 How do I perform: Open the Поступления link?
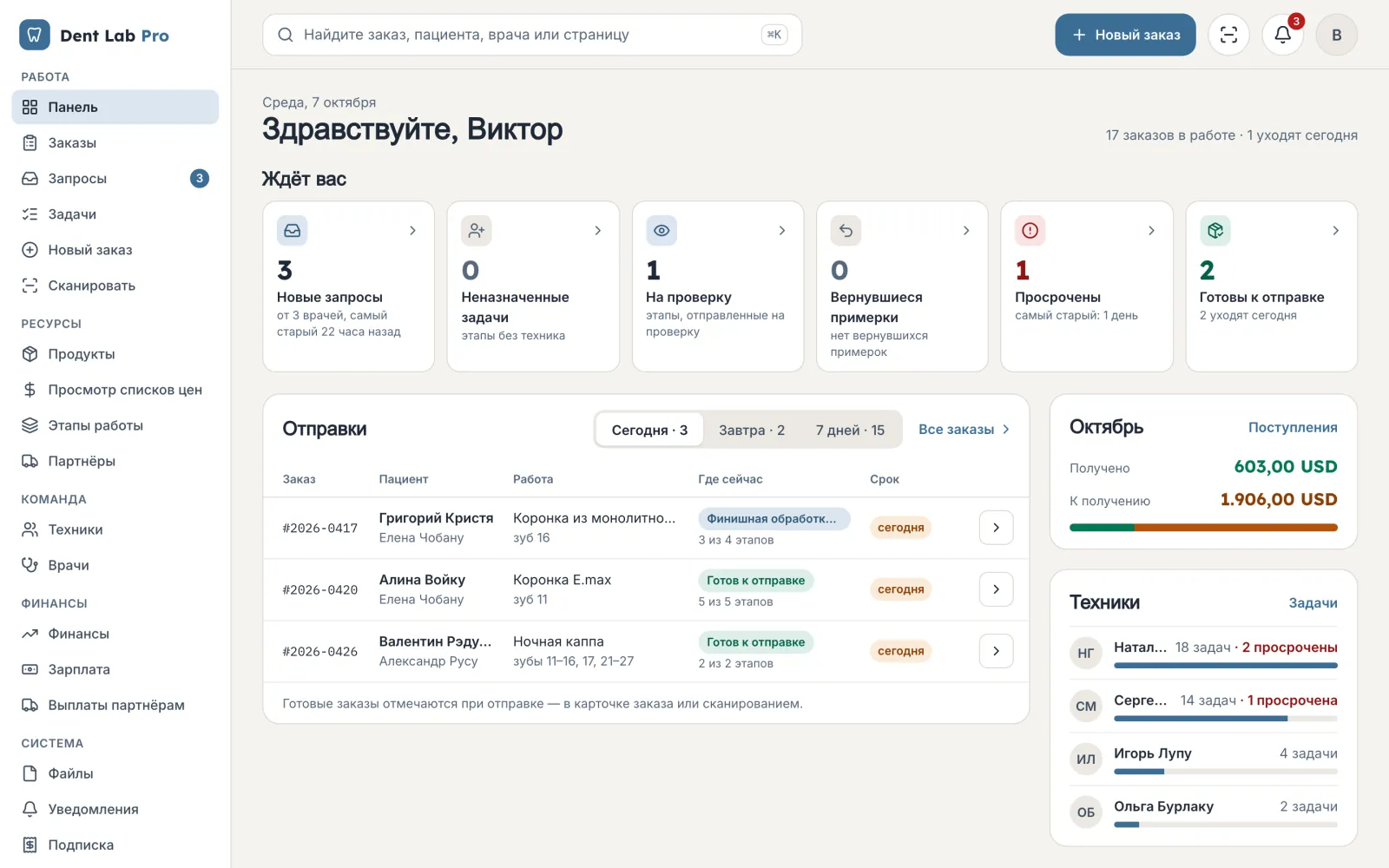click(x=1293, y=427)
